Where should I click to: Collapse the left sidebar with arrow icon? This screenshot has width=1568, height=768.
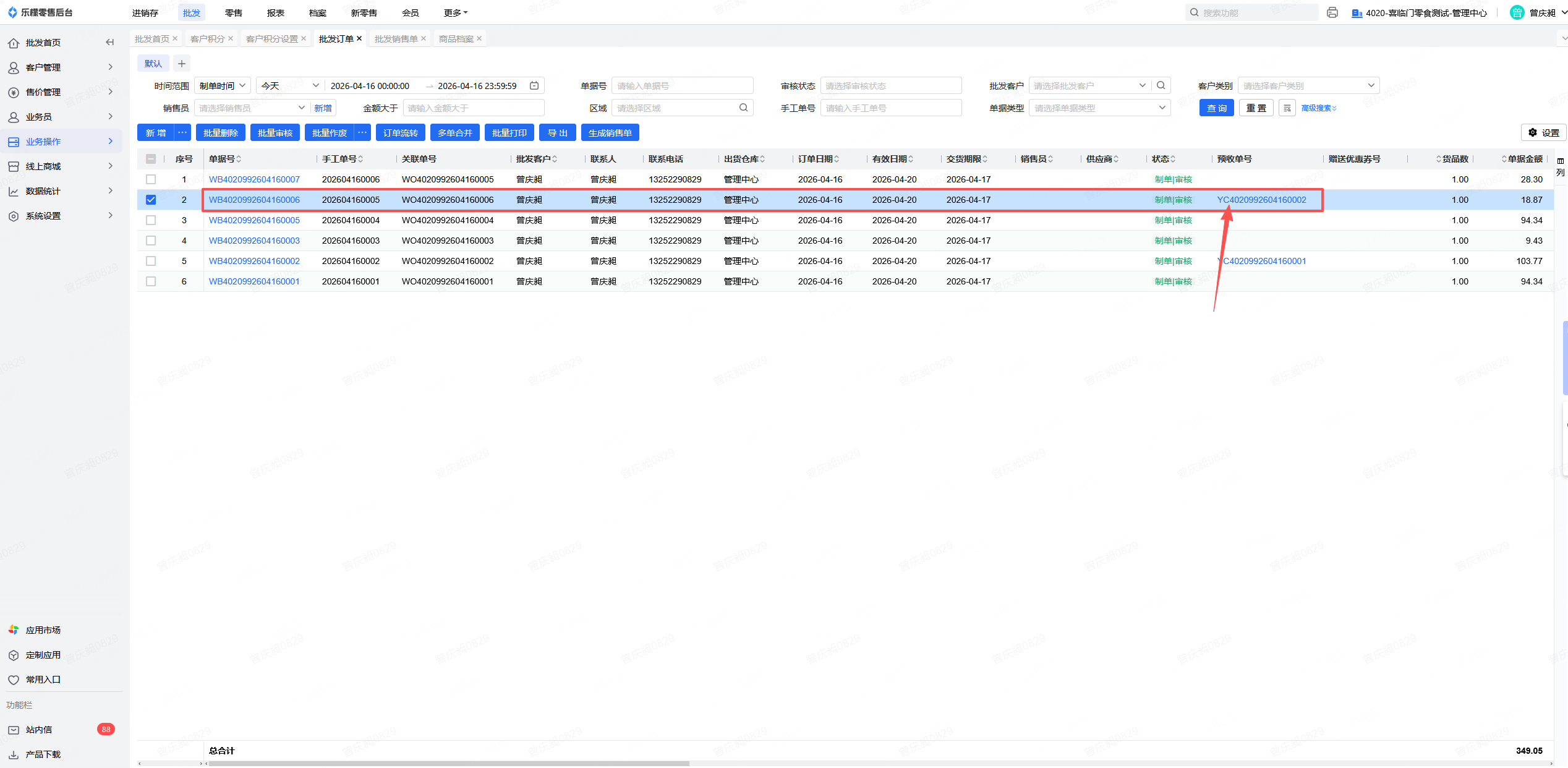pos(110,43)
